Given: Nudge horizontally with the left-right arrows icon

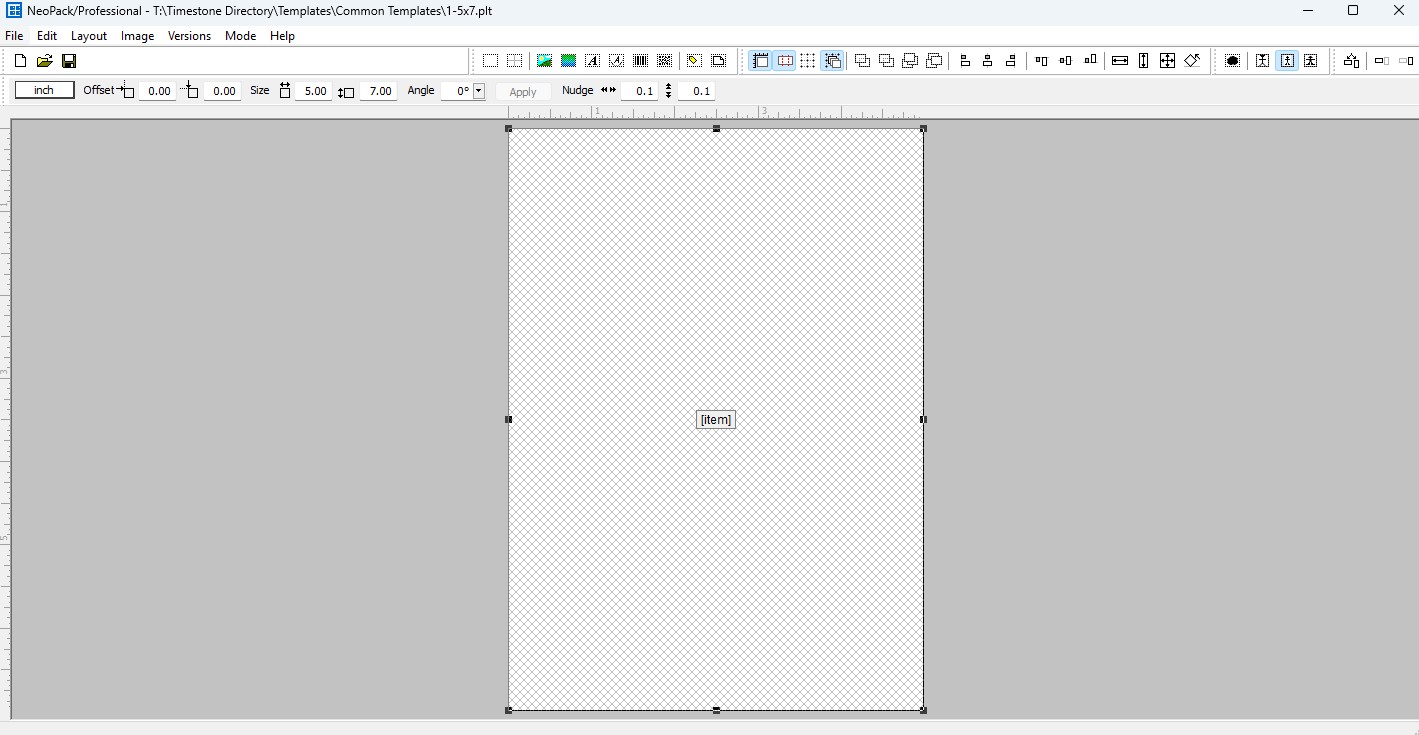Looking at the screenshot, I should click(608, 90).
